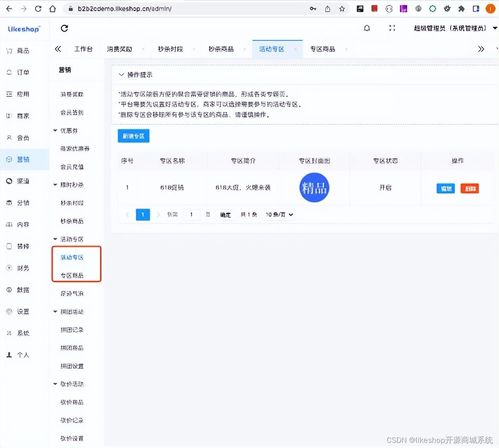
Task: Switch to the 秒杀商品 tab
Action: click(x=221, y=49)
